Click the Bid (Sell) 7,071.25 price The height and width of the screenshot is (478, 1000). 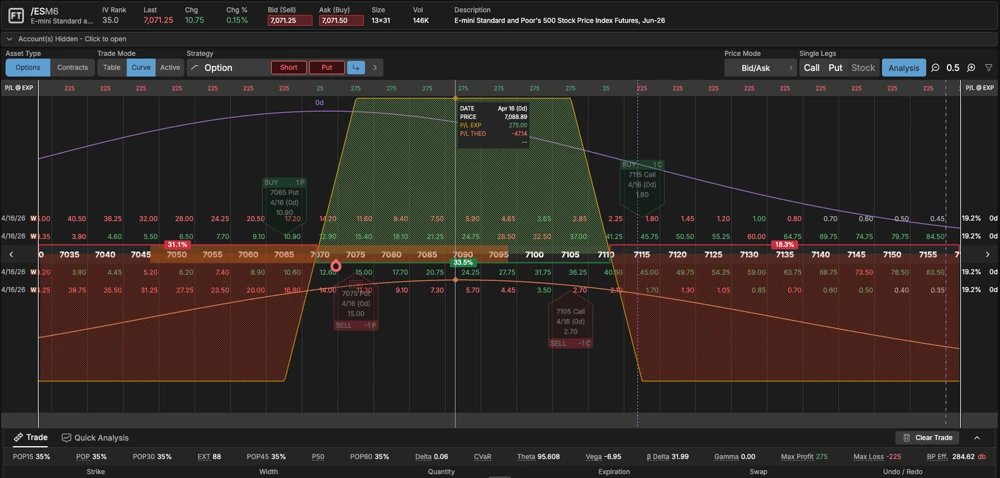pos(290,20)
